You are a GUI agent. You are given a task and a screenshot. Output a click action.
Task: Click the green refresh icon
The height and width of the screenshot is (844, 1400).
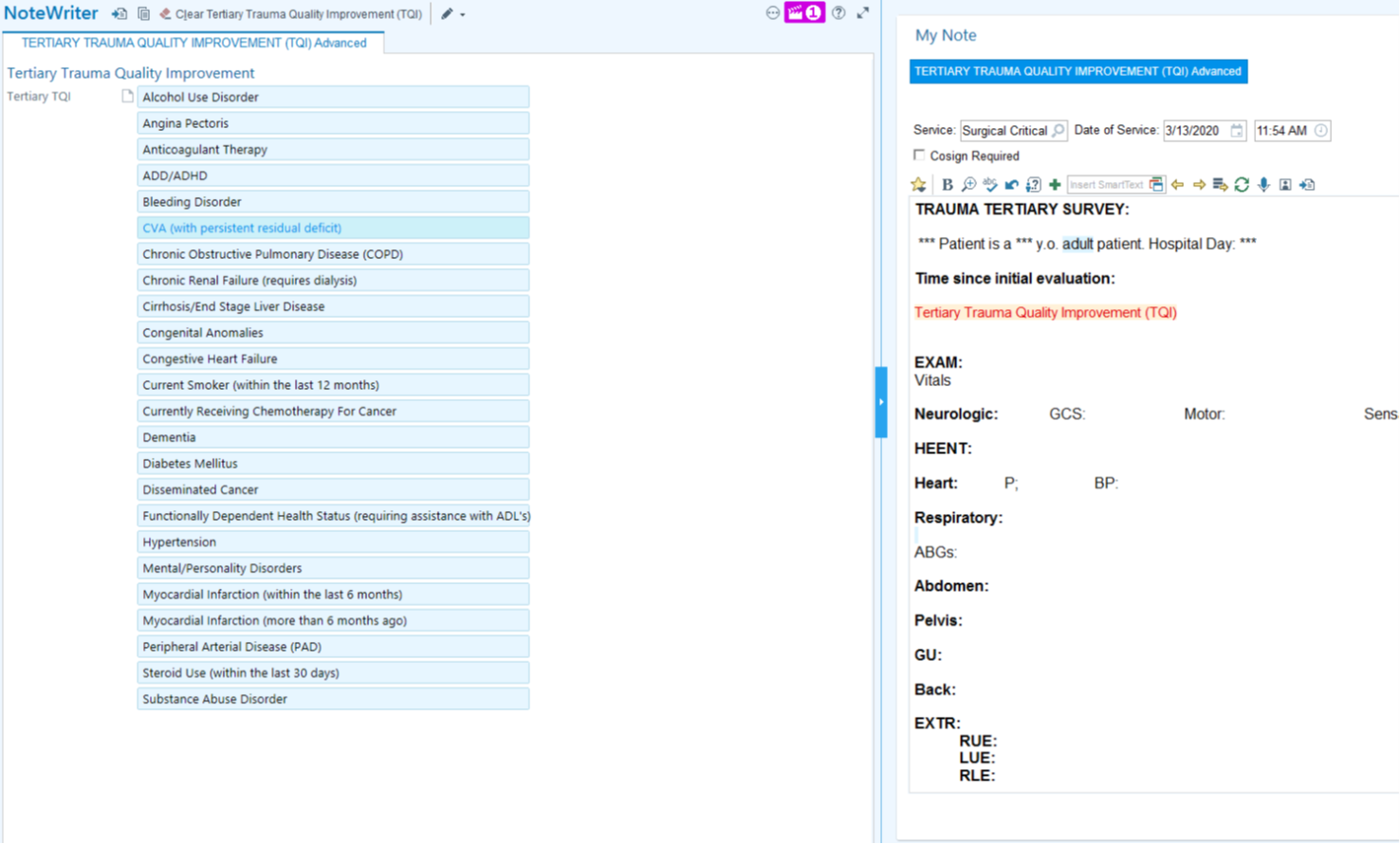[x=1242, y=185]
